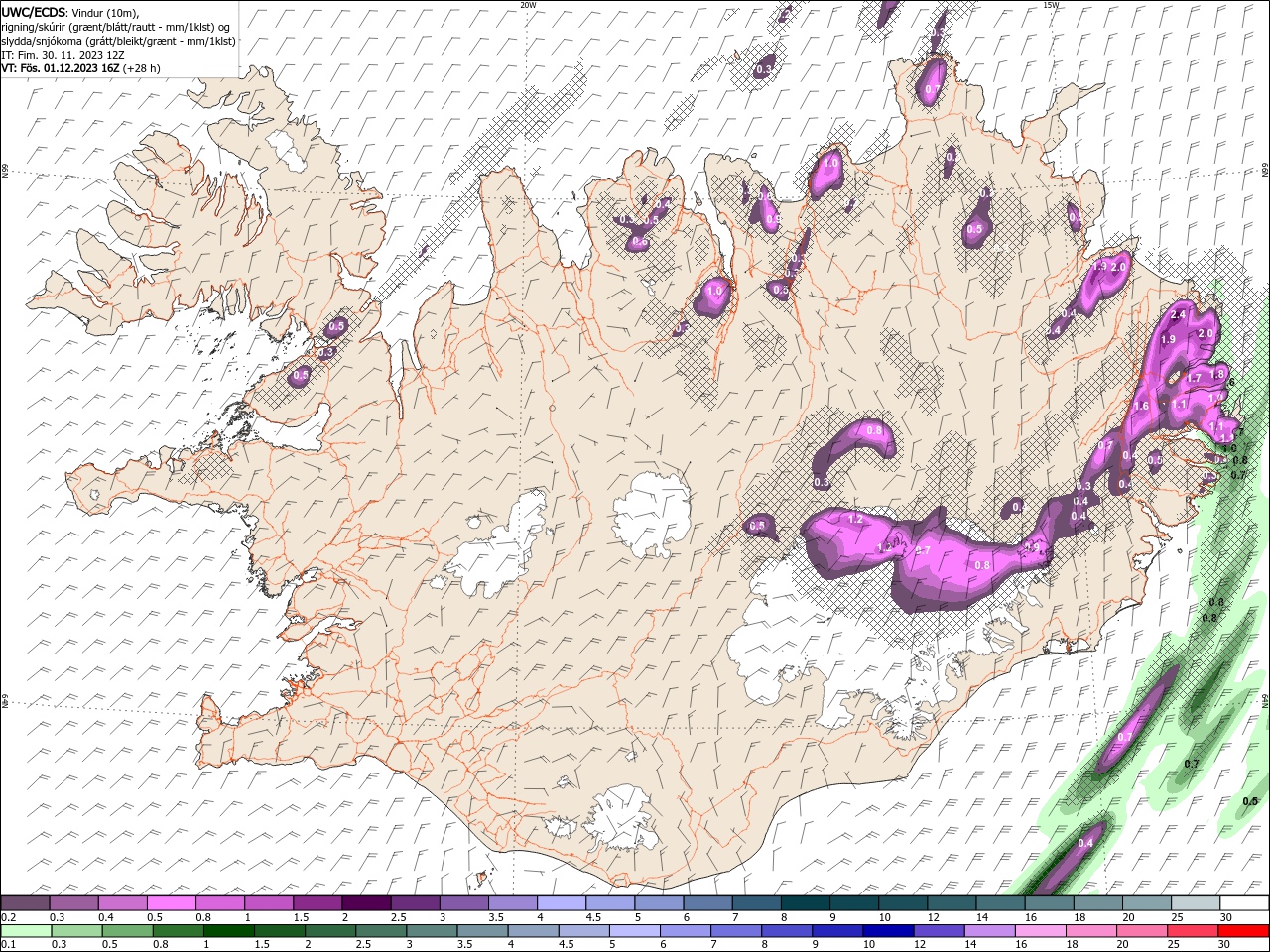
Task: Pick the deep blue 10 rain legend swatch
Action: click(x=887, y=931)
